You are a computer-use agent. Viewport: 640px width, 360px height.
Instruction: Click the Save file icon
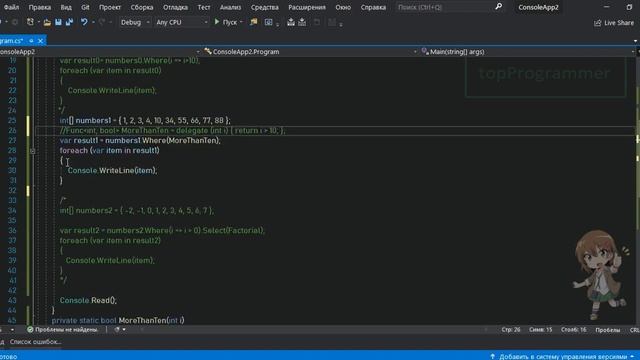(x=58, y=22)
